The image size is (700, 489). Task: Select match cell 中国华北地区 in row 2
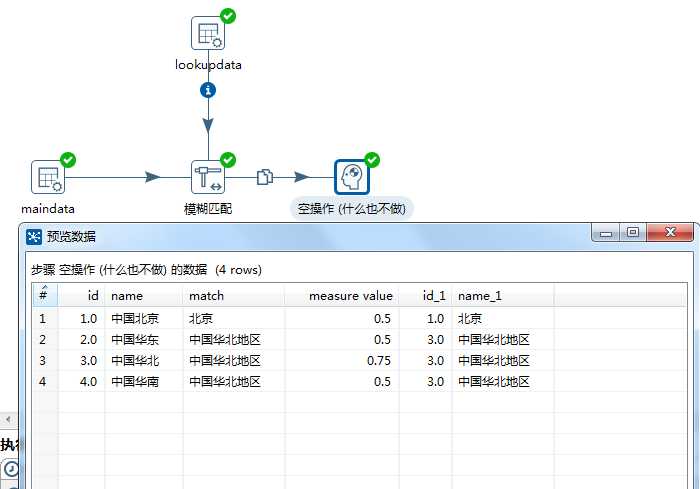233,339
